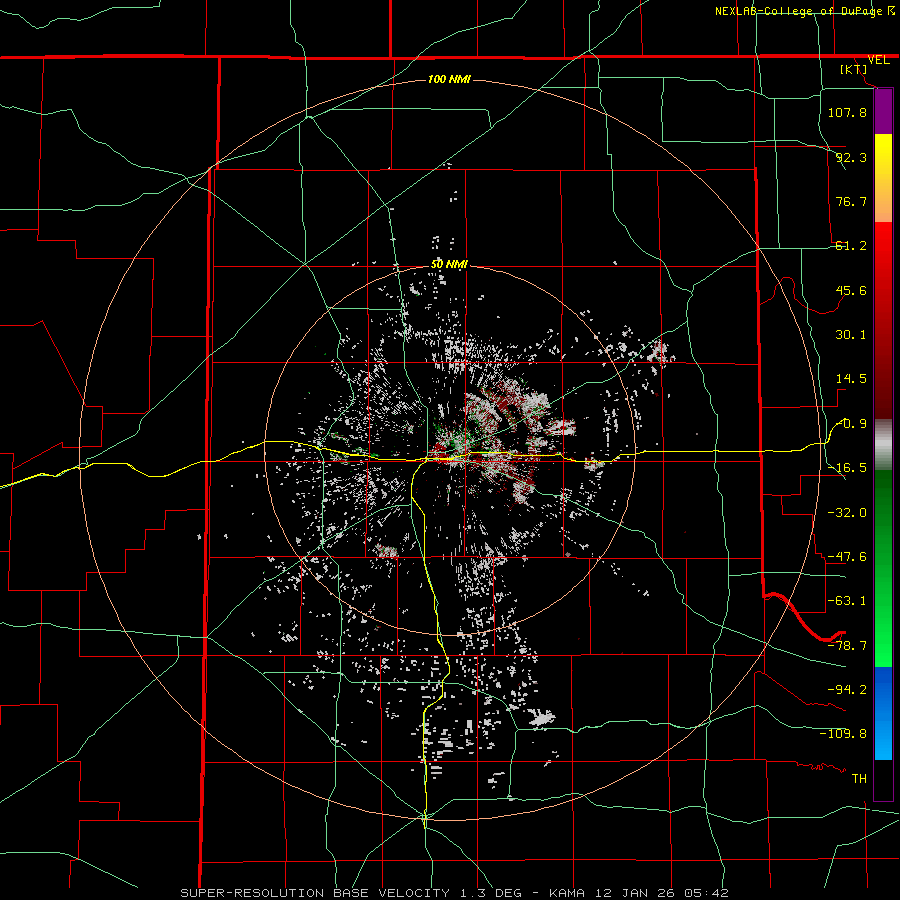Select the yellow-orange segment of the color bar

point(883,178)
